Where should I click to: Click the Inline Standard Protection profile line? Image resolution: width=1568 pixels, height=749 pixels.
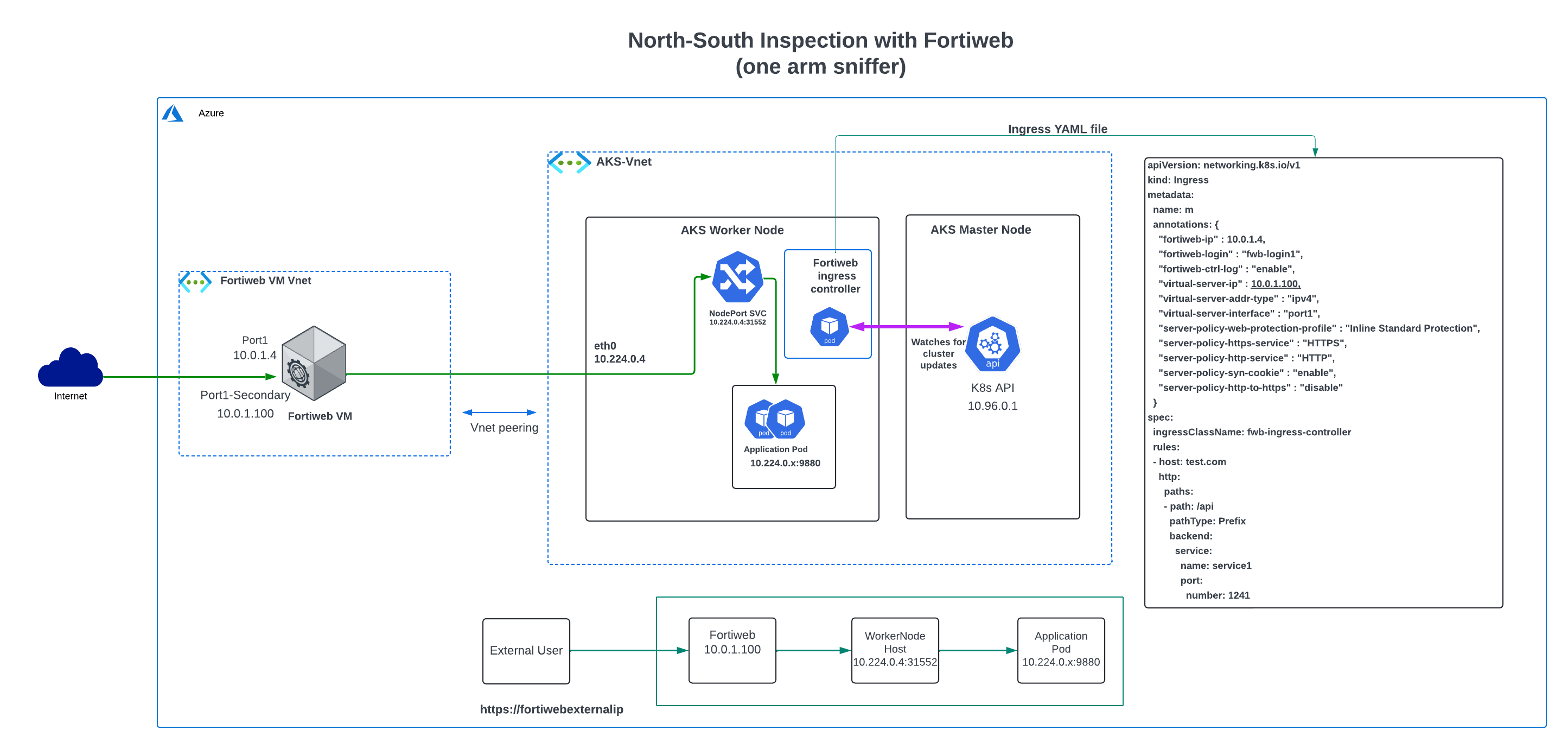[x=1318, y=328]
